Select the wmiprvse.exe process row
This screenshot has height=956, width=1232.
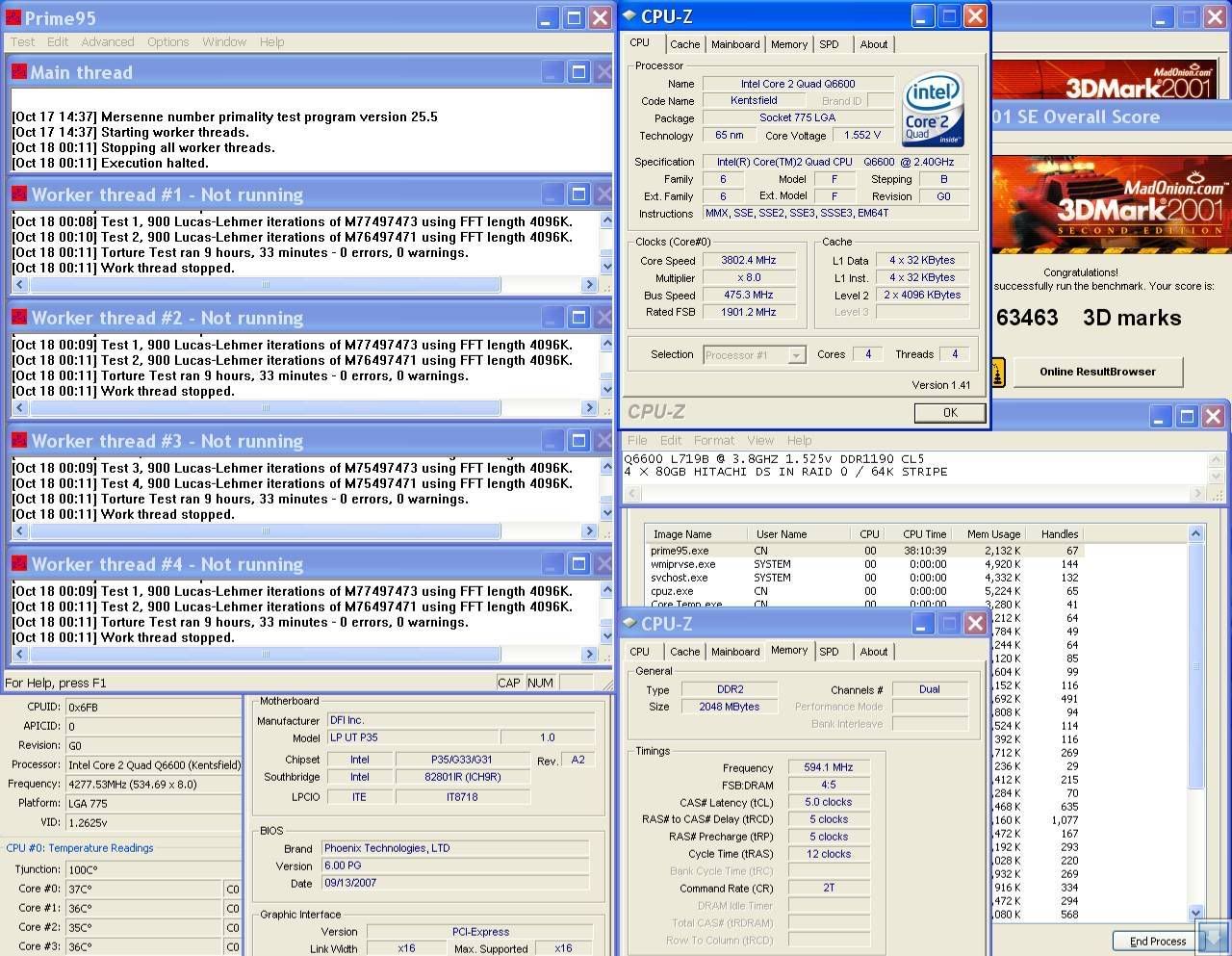point(865,564)
